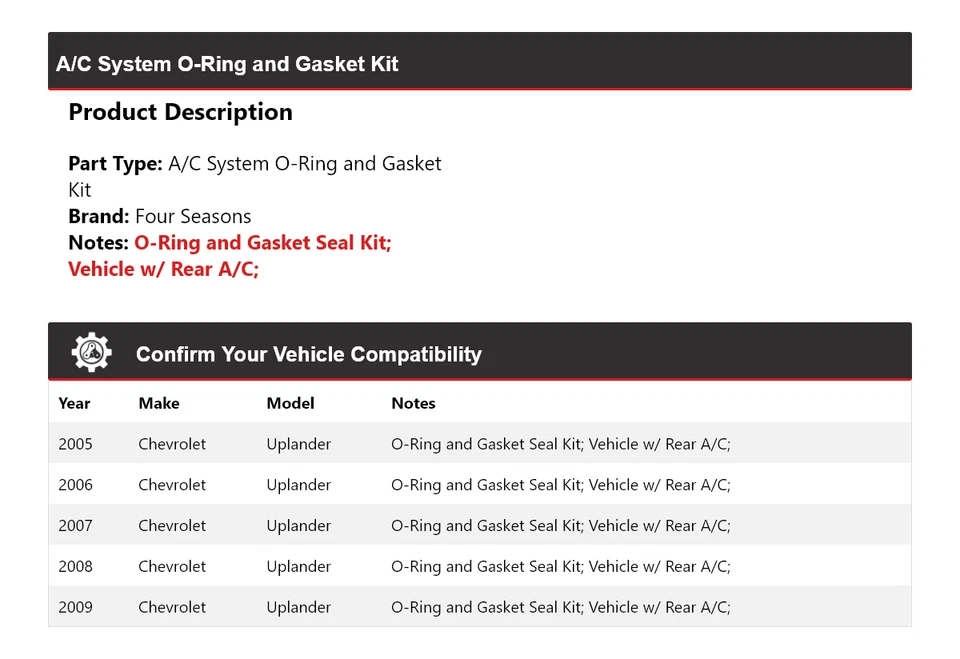Click the red O-Ring and Gasket Seal Kit note
This screenshot has width=960, height=659.
tap(262, 242)
